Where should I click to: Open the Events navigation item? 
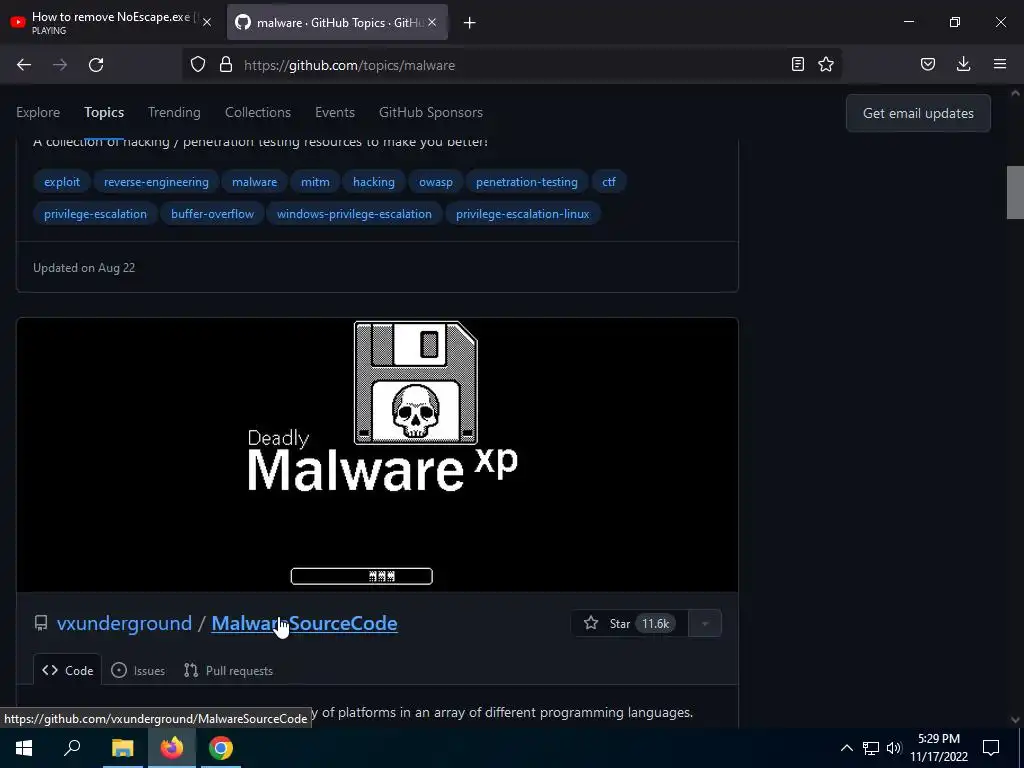[x=335, y=112]
